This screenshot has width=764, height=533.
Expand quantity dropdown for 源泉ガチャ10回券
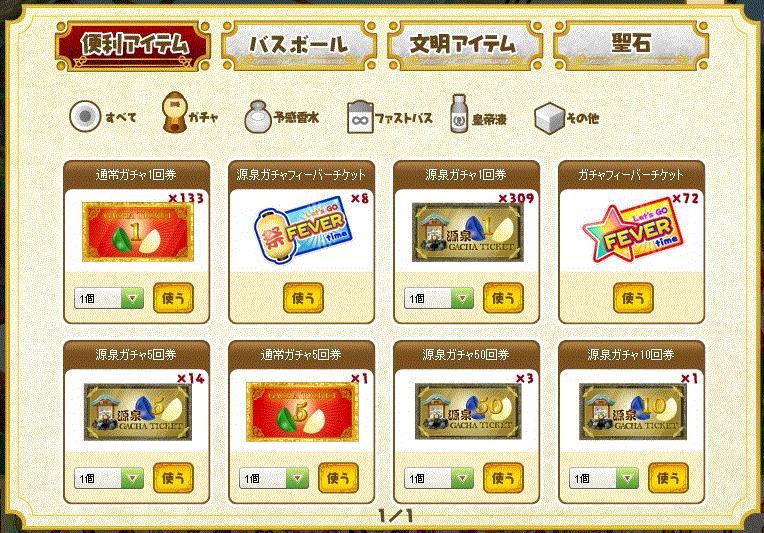tap(604, 478)
